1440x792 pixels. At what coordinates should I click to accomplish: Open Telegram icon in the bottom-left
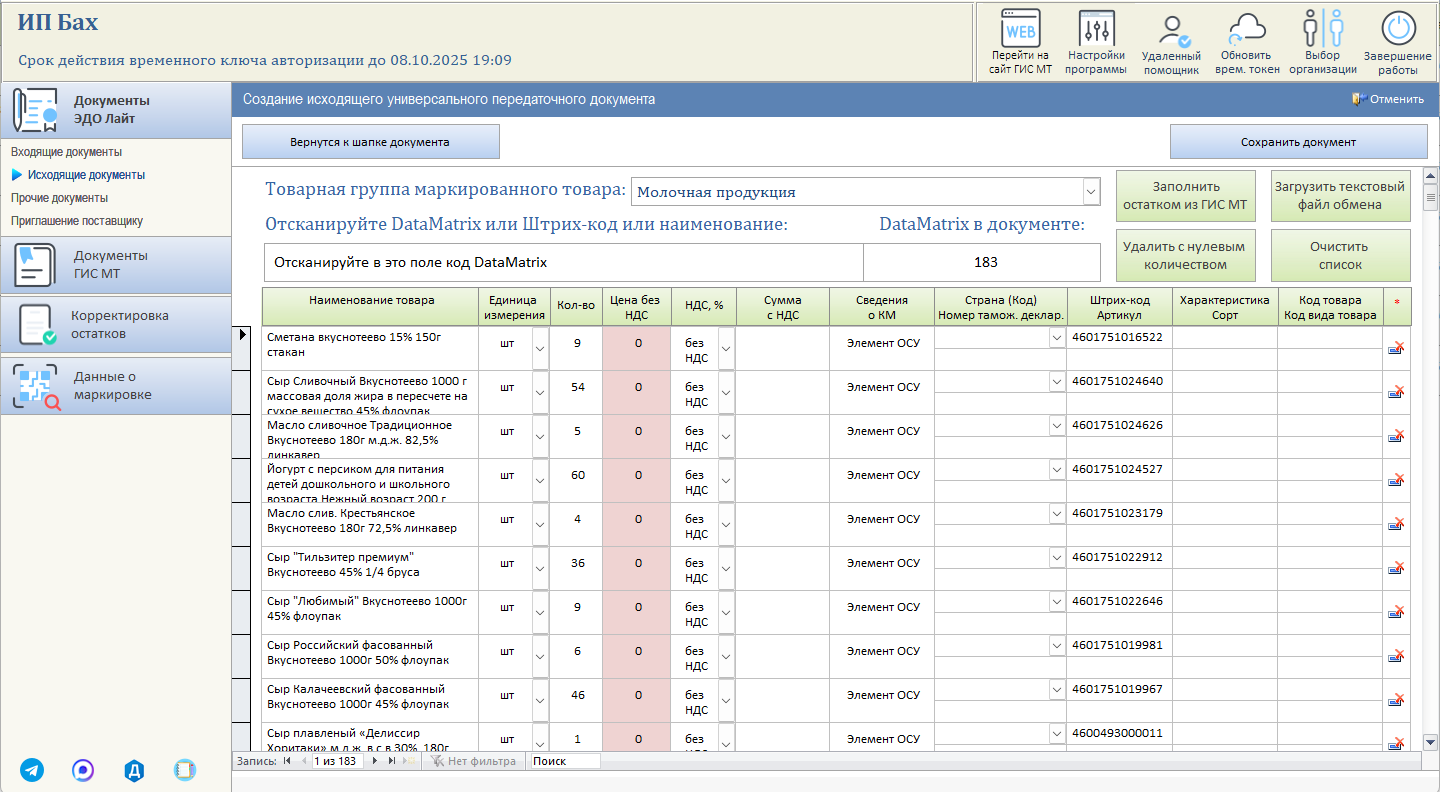32,770
